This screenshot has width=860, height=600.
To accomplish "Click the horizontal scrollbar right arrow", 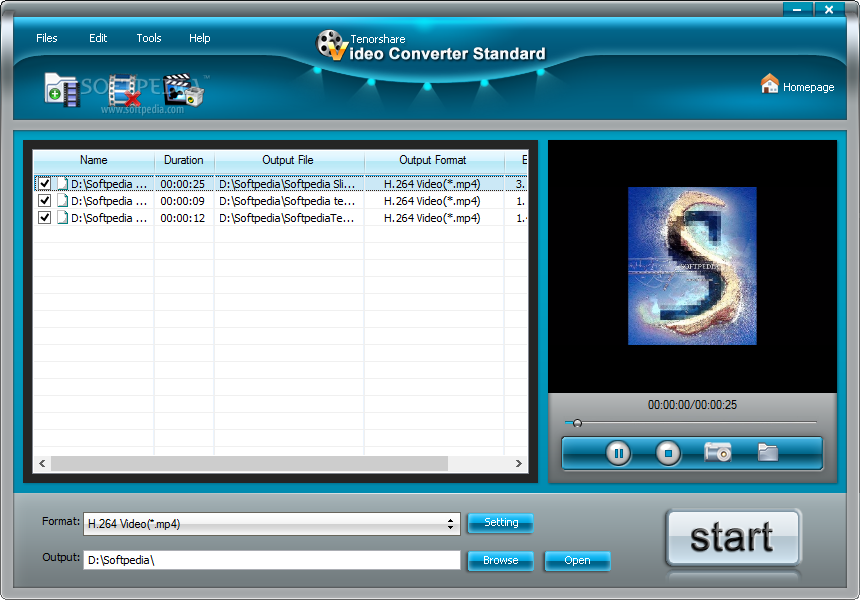I will click(x=518, y=463).
